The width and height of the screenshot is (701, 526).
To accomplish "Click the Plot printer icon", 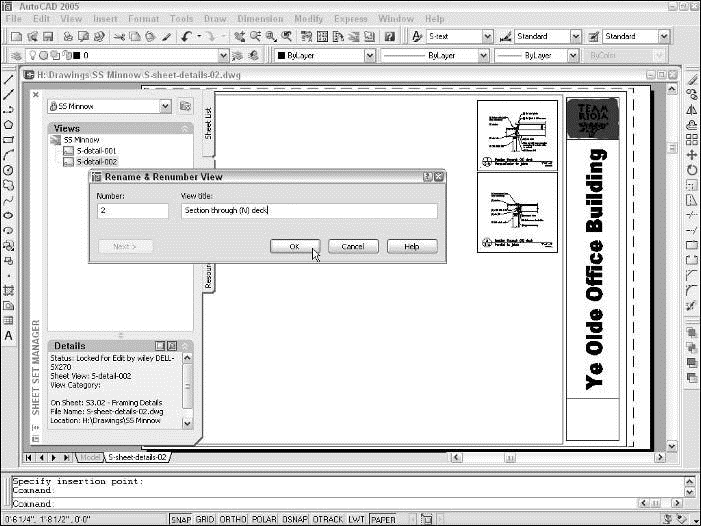I will (68, 37).
